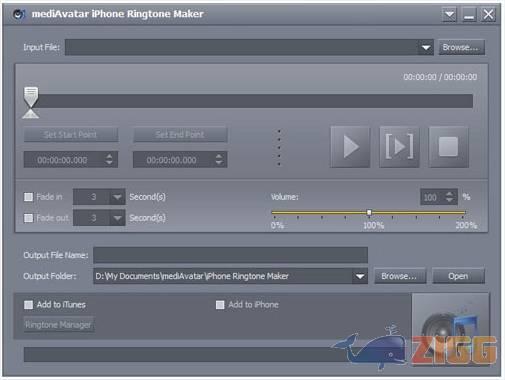The image size is (505, 380).
Task: Open the Fade out seconds dropdown
Action: pos(117,218)
